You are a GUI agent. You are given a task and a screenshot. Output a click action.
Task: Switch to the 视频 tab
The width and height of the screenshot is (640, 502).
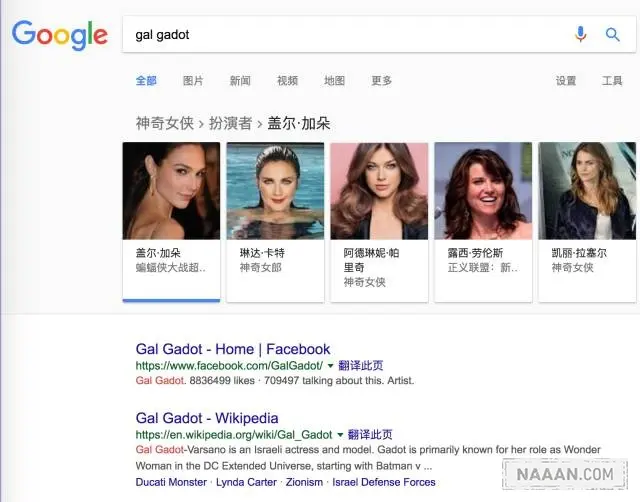(287, 81)
